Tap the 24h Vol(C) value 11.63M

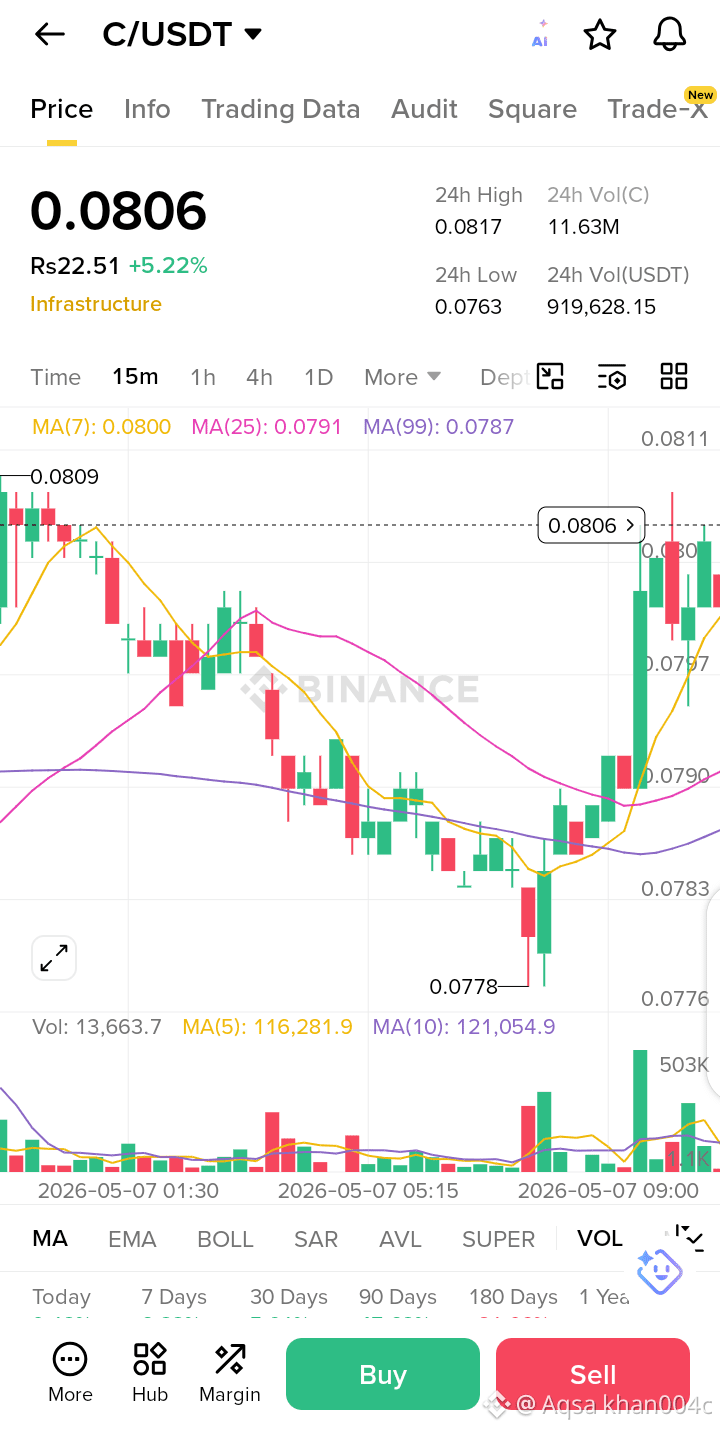(583, 227)
